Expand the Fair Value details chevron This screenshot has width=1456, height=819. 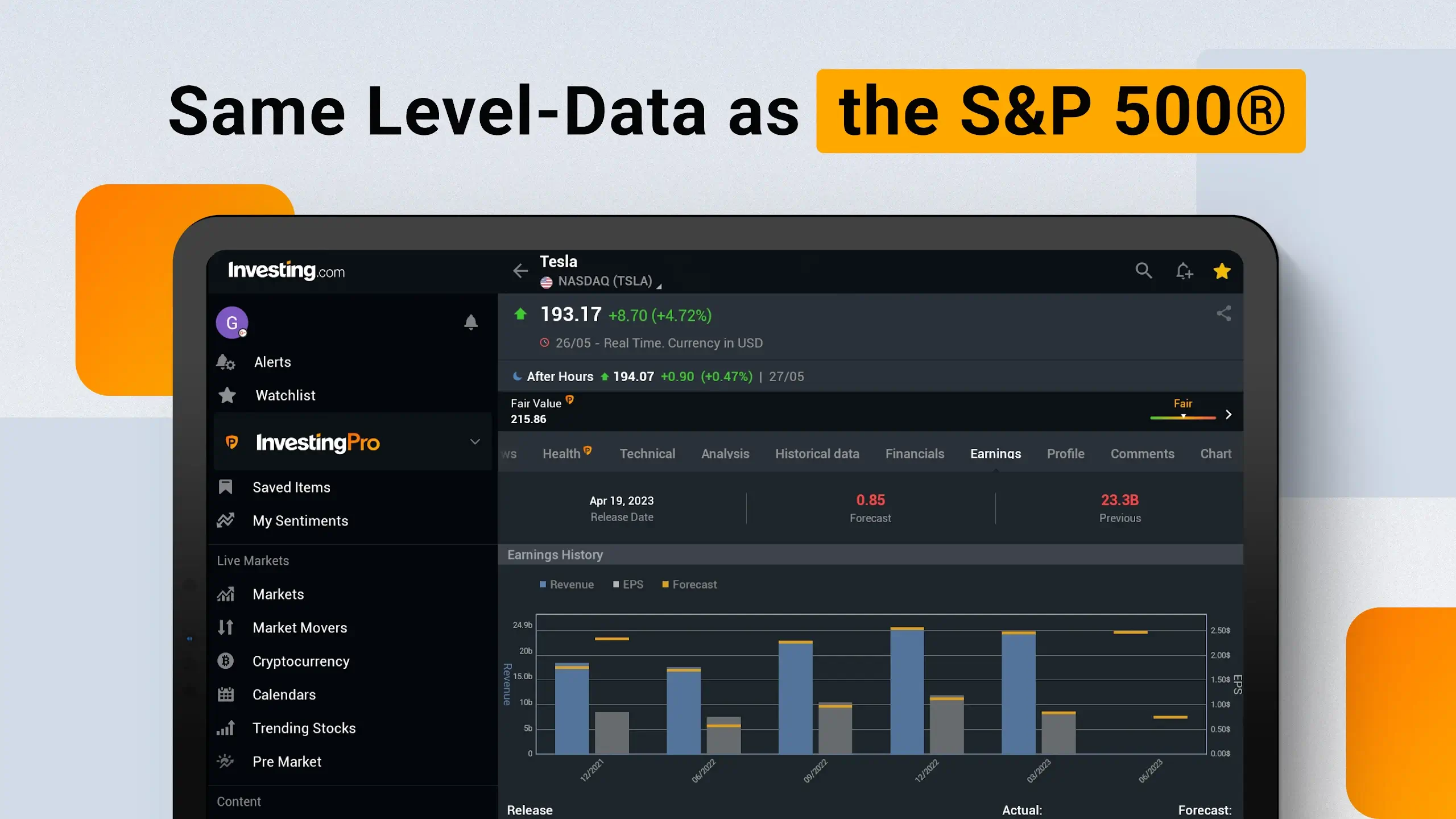pyautogui.click(x=1228, y=414)
